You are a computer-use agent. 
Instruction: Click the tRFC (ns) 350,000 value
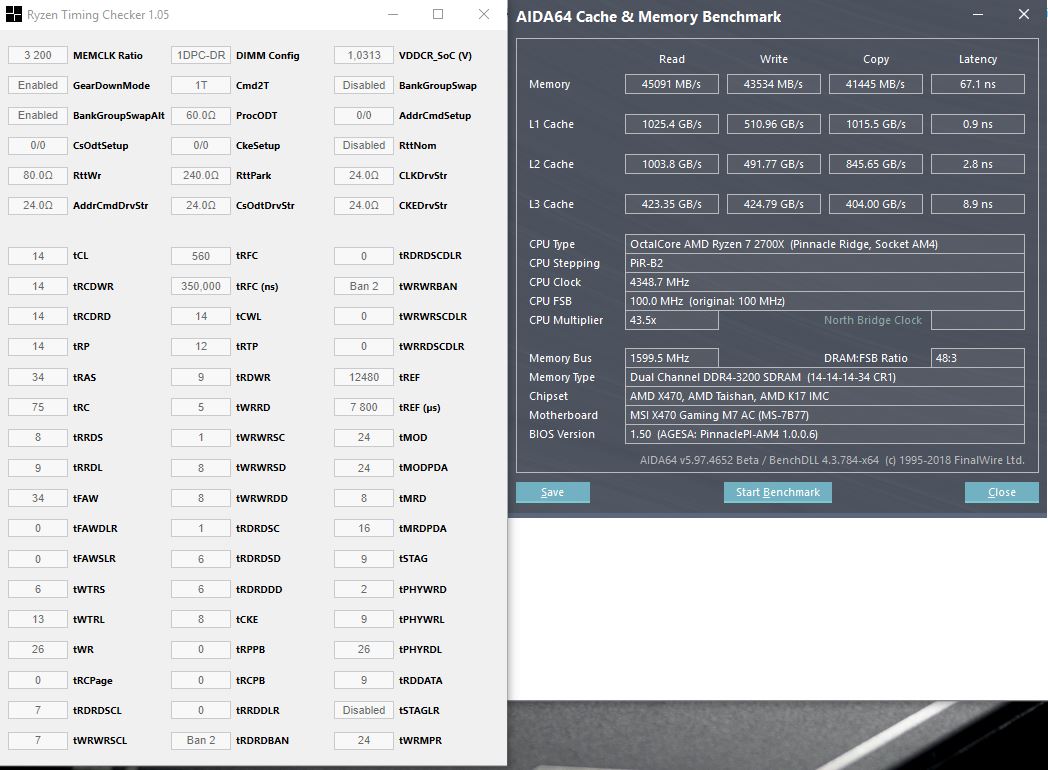201,287
